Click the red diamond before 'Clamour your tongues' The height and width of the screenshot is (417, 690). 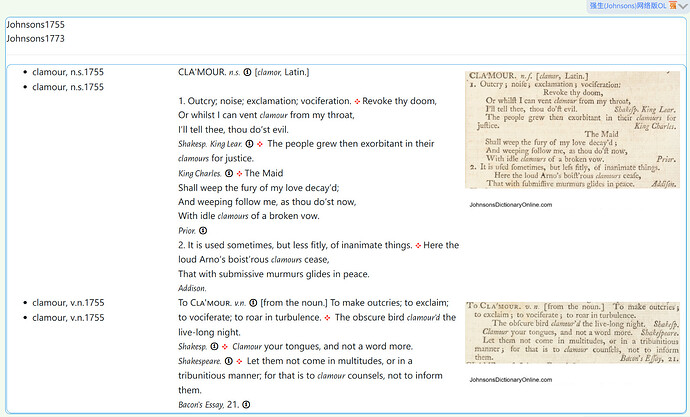click(225, 347)
